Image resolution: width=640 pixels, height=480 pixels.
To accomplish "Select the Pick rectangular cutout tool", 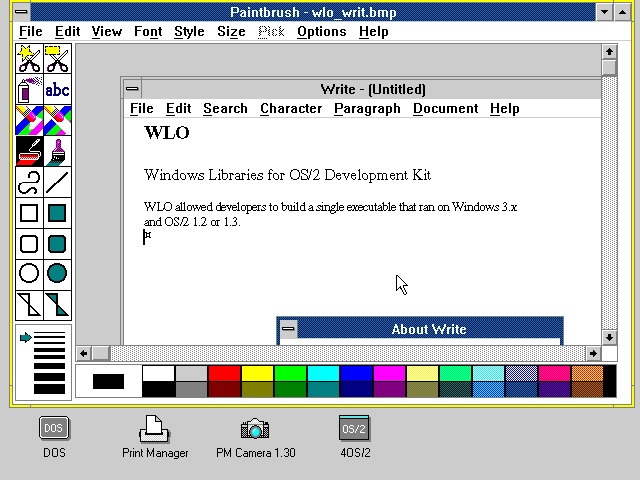I will click(57, 59).
